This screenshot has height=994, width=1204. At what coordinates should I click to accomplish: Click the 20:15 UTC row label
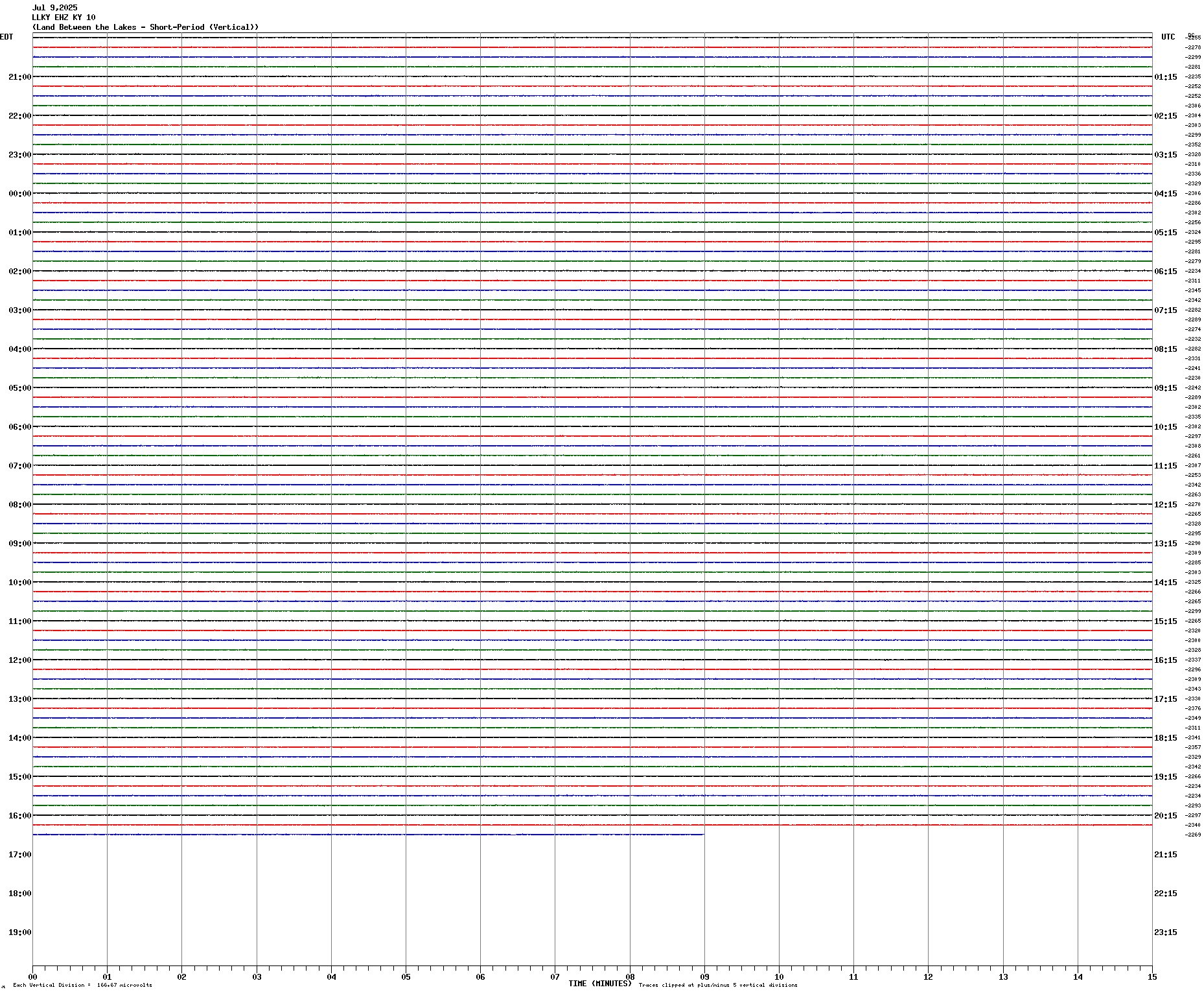1165,816
